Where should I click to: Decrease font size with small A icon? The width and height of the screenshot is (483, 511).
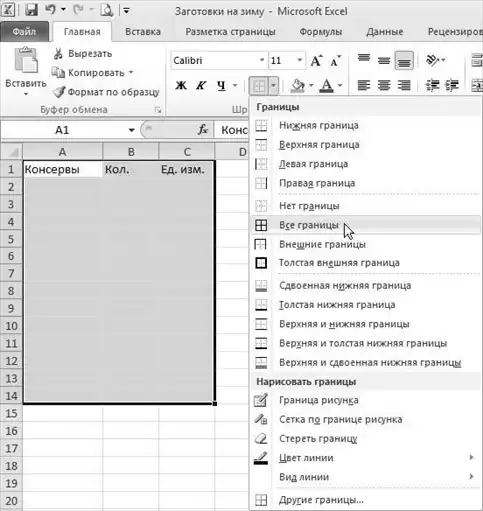pos(335,61)
